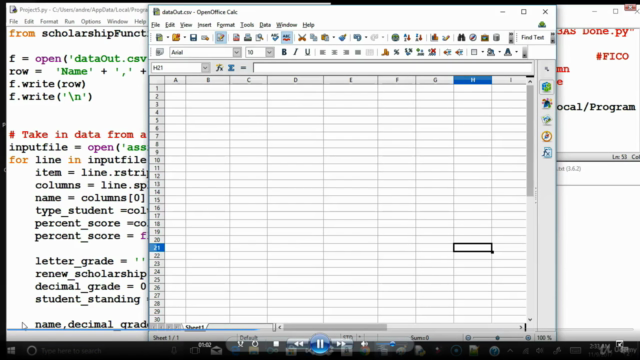640x360 pixels.
Task: Center cell text horizontally
Action: click(334, 52)
